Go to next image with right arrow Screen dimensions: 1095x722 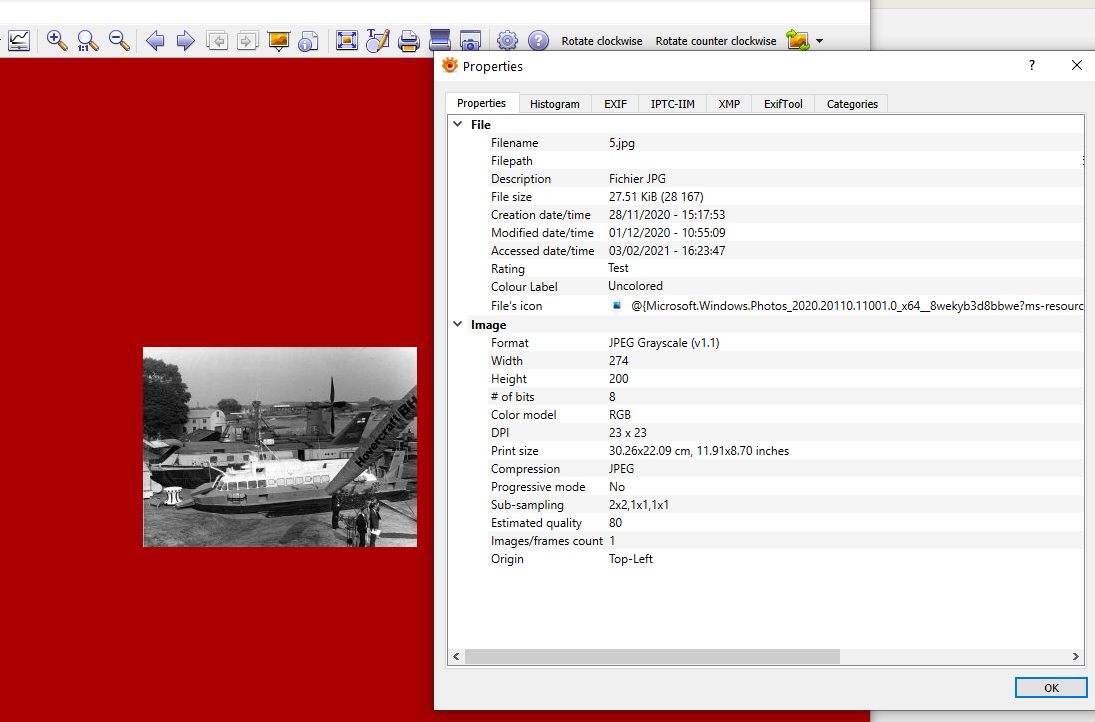click(186, 41)
